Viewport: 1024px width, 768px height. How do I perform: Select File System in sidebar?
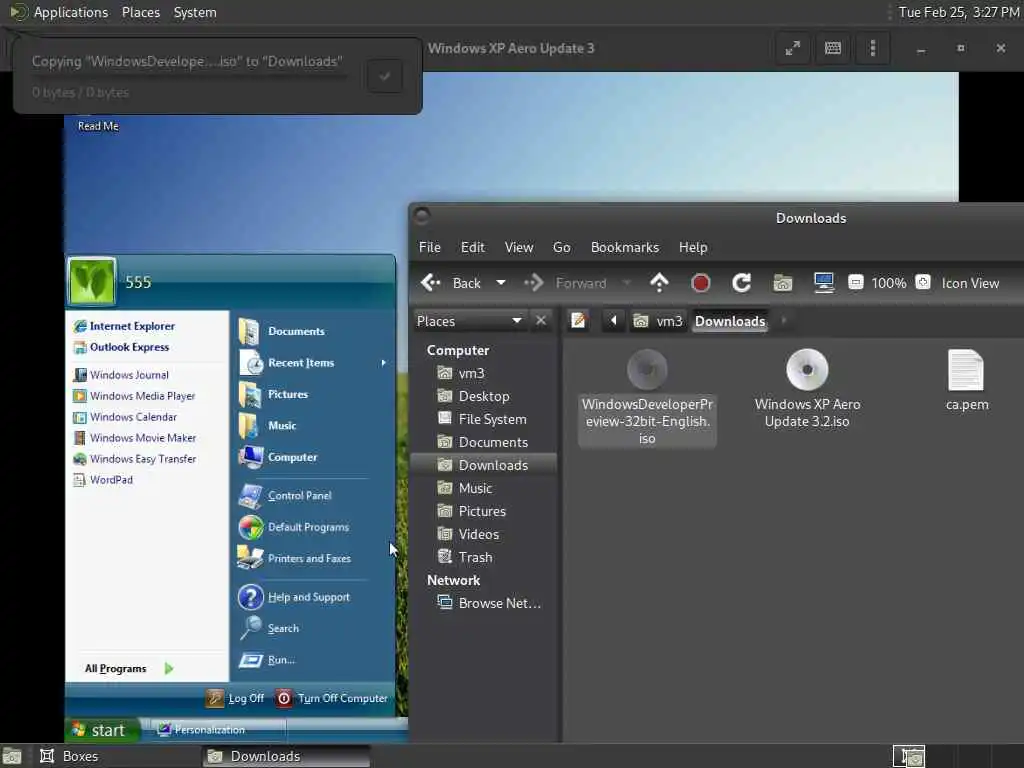pos(484,419)
